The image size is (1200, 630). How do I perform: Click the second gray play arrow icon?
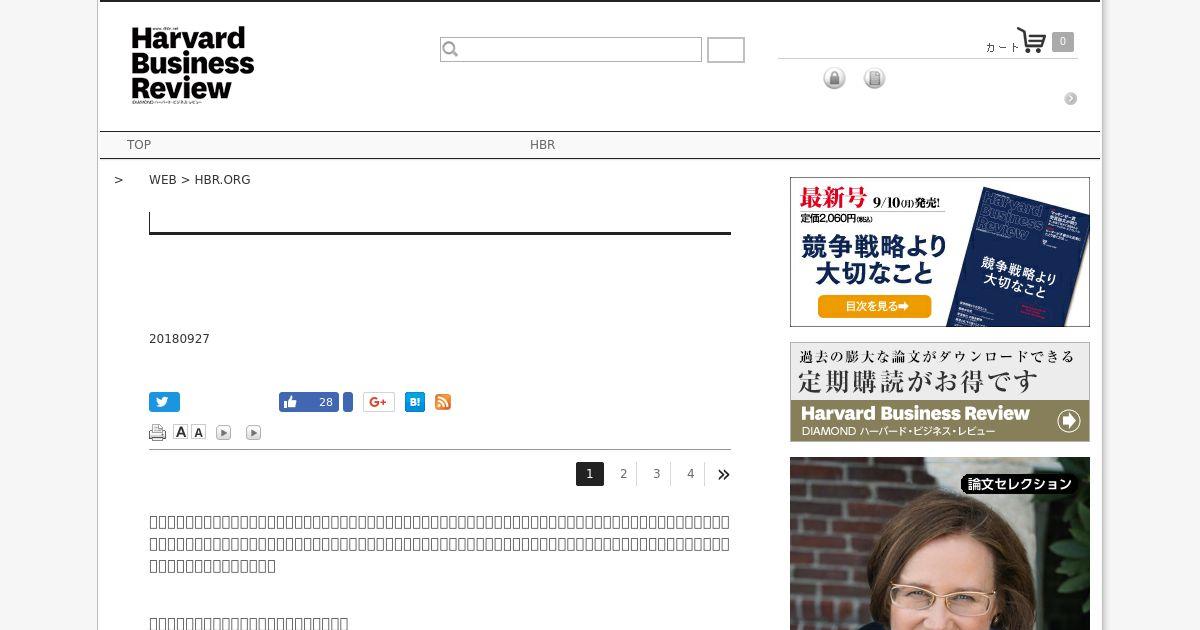254,433
